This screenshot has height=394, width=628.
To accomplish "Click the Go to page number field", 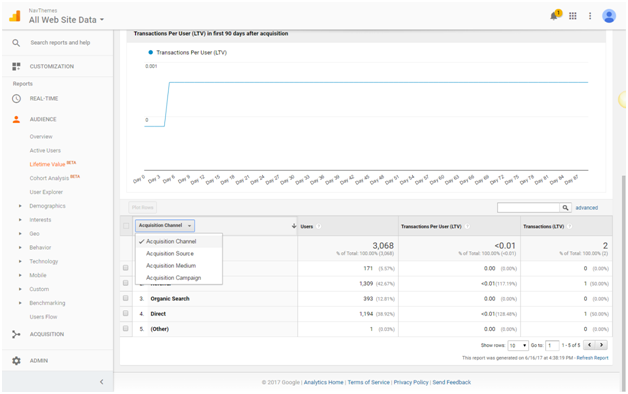I will point(552,345).
